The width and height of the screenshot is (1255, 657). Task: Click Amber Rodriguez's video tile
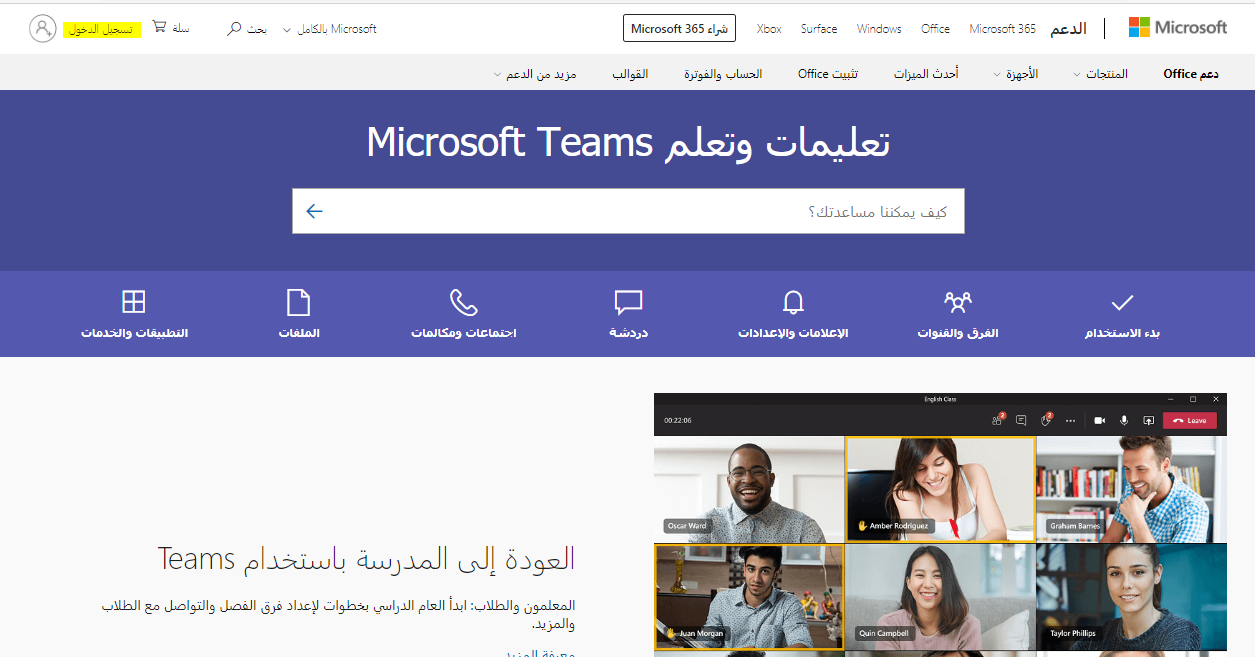point(940,489)
